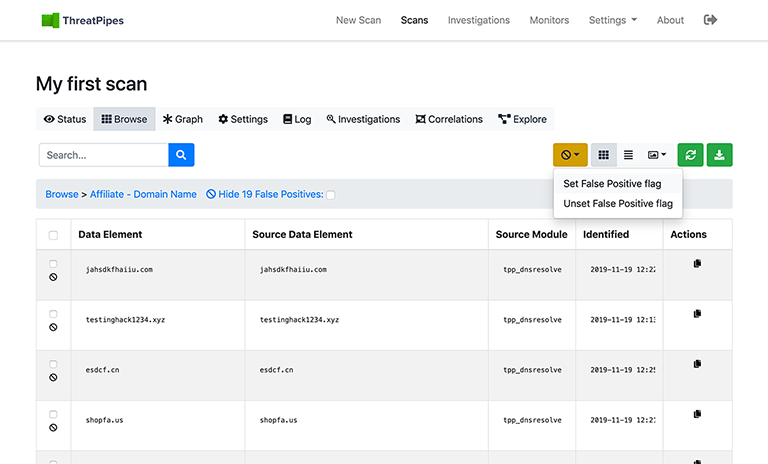Screen dimensions: 768x464
Task: Click the green refresh button
Action: click(690, 155)
